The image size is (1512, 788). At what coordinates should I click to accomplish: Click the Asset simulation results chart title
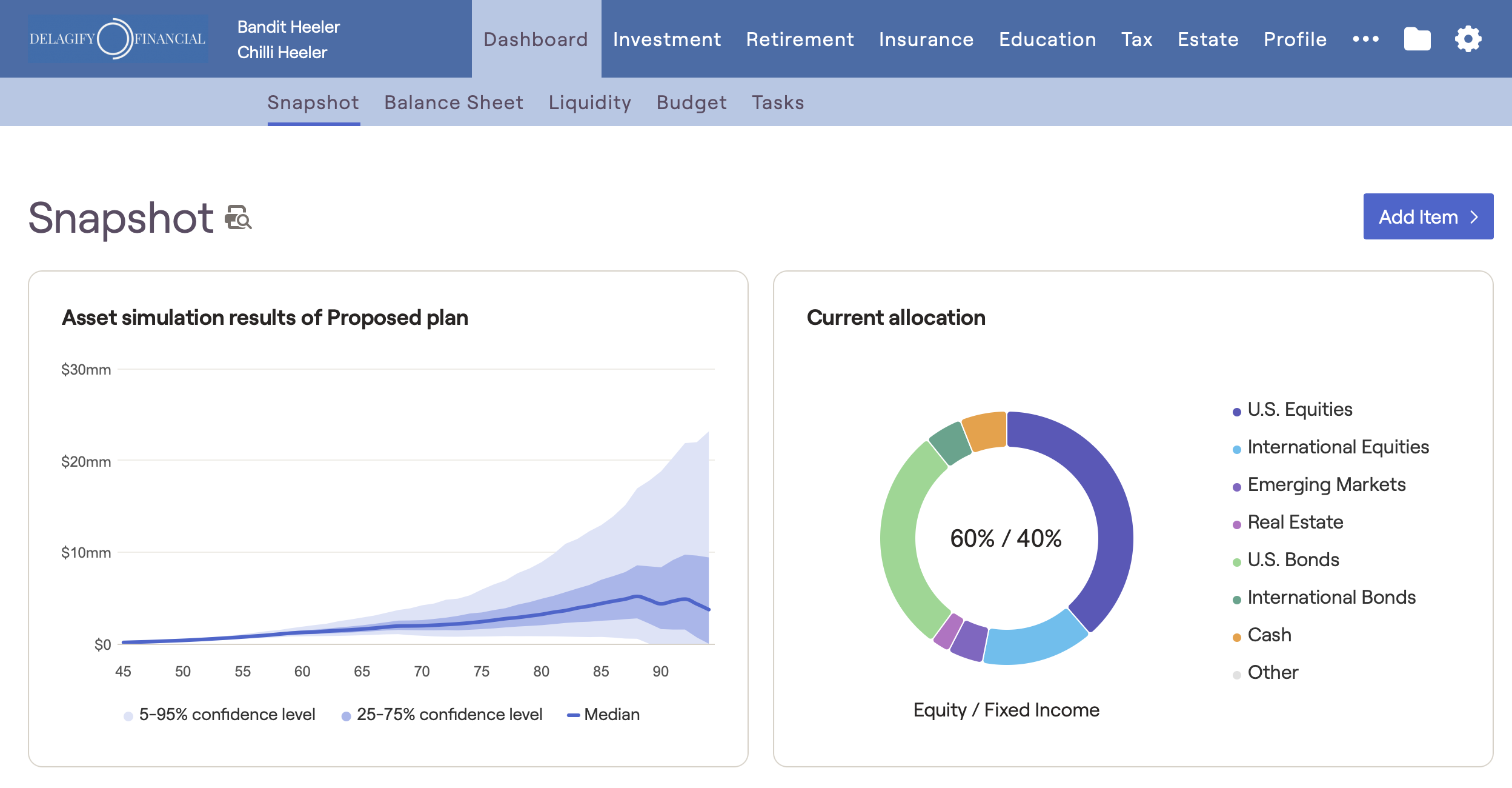(265, 318)
